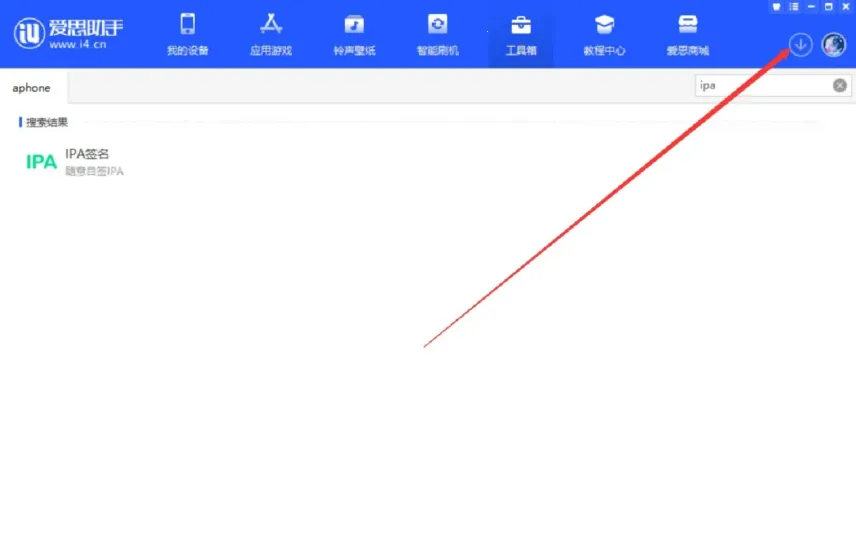Close the 爱思助手 window

pyautogui.click(x=845, y=7)
